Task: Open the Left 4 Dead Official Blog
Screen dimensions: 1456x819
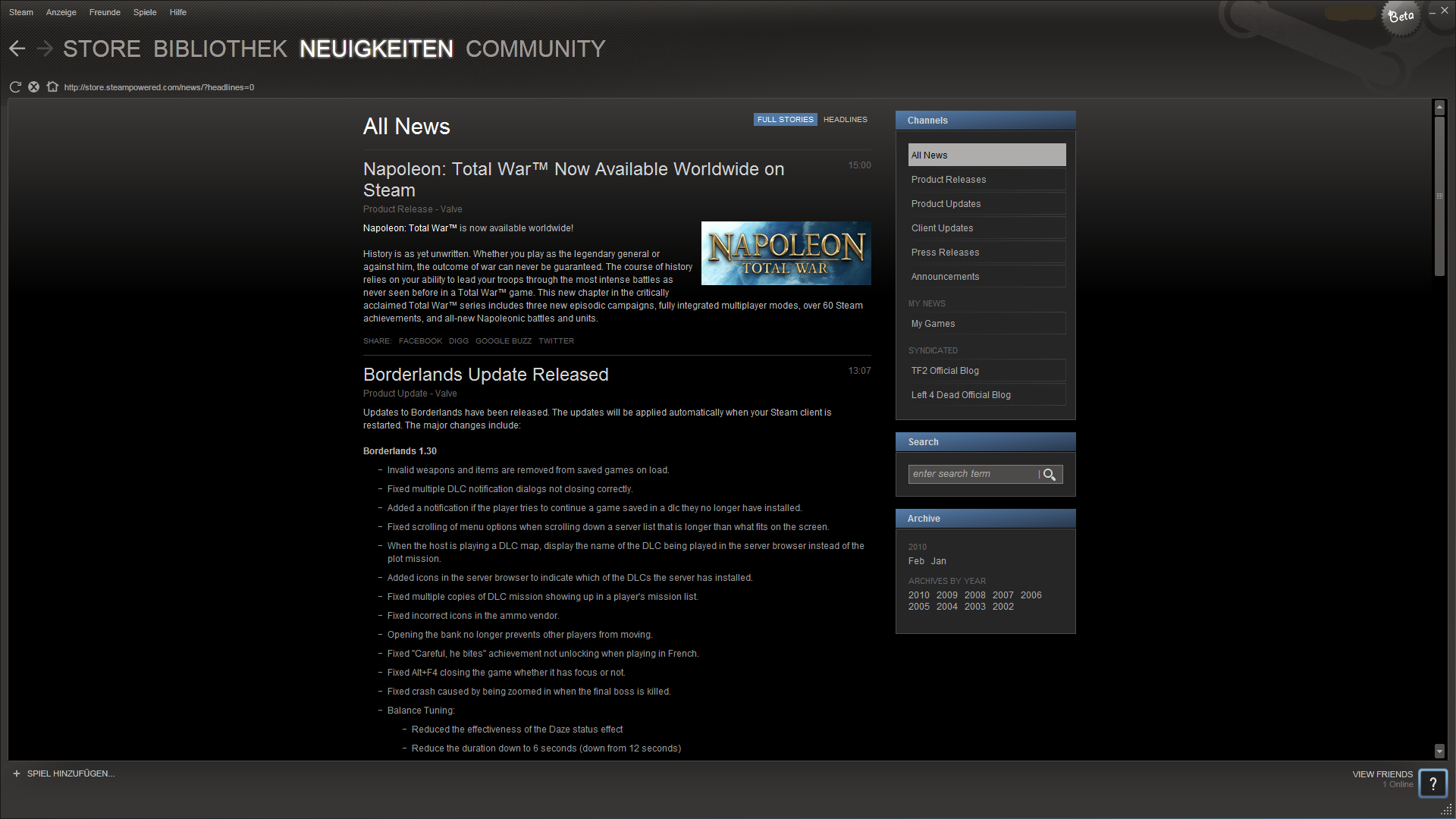Action: 987,395
